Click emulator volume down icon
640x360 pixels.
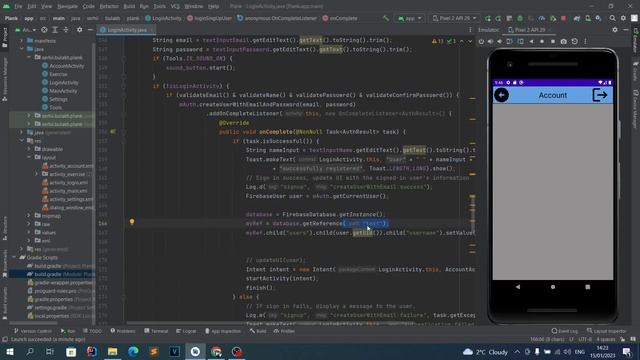500,41
